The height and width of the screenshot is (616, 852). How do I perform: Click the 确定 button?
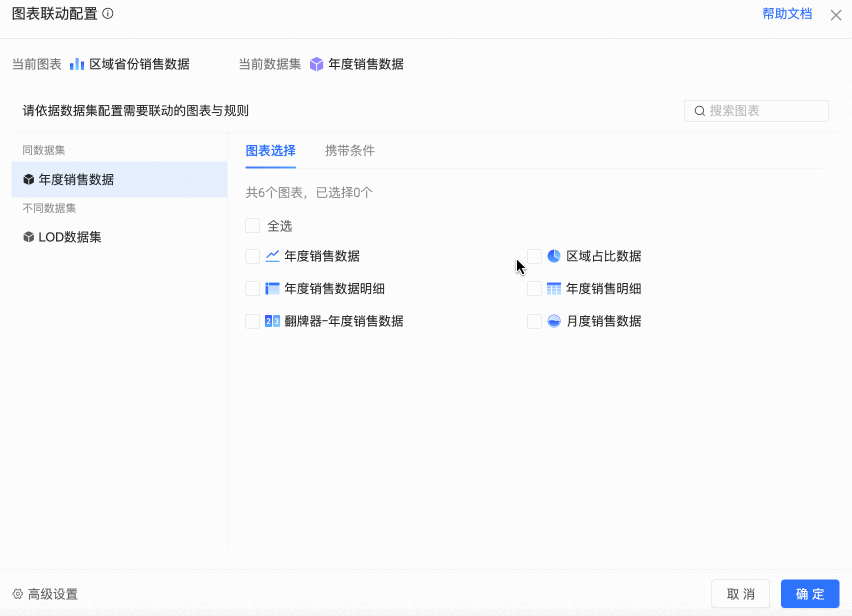(x=810, y=594)
